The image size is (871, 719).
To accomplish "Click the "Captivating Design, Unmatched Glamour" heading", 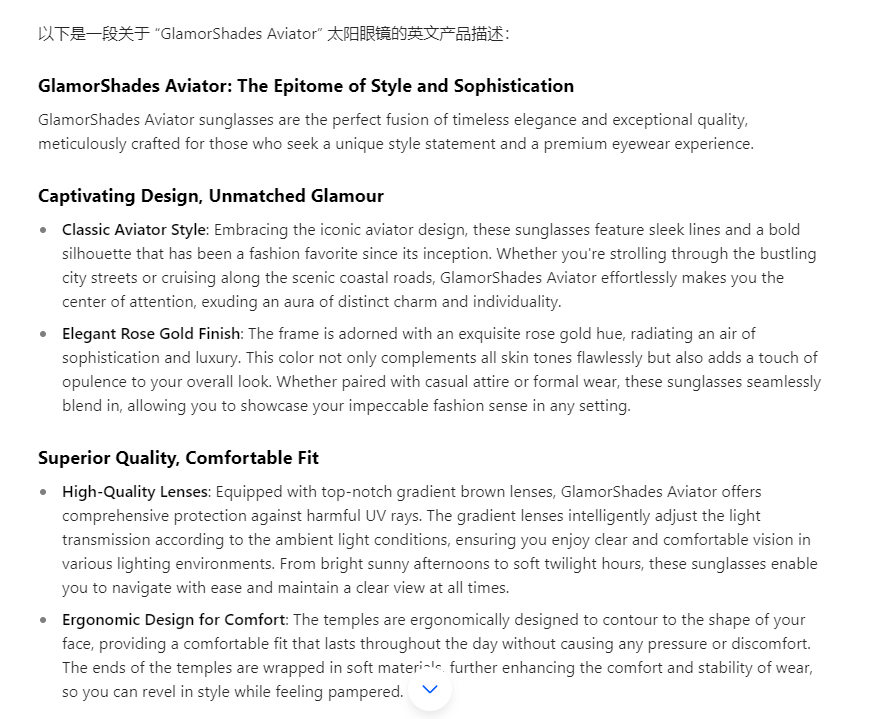I will point(211,196).
